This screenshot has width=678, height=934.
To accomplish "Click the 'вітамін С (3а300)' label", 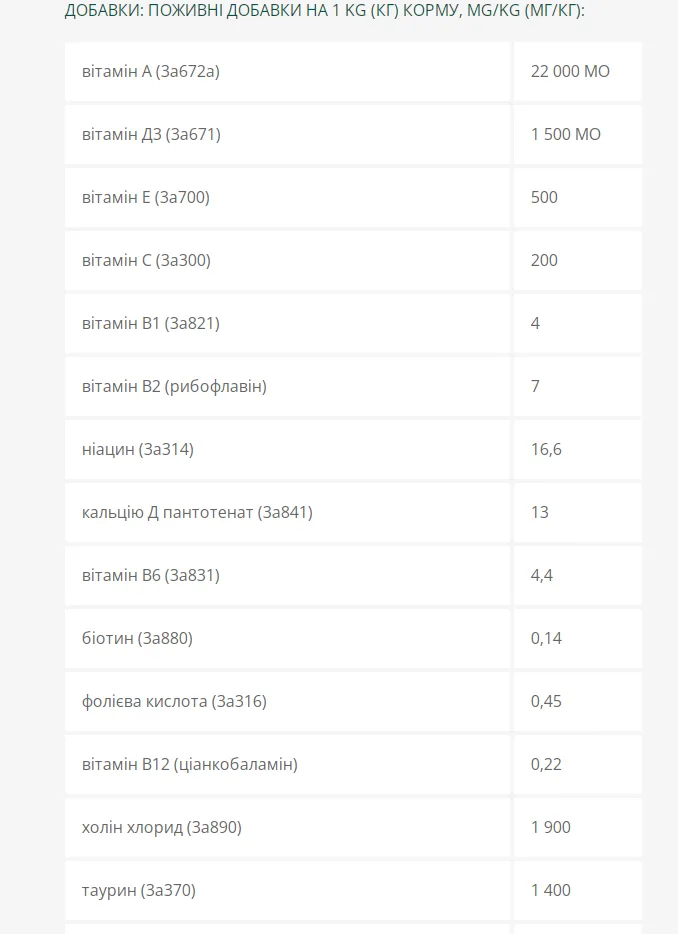I will tap(147, 261).
